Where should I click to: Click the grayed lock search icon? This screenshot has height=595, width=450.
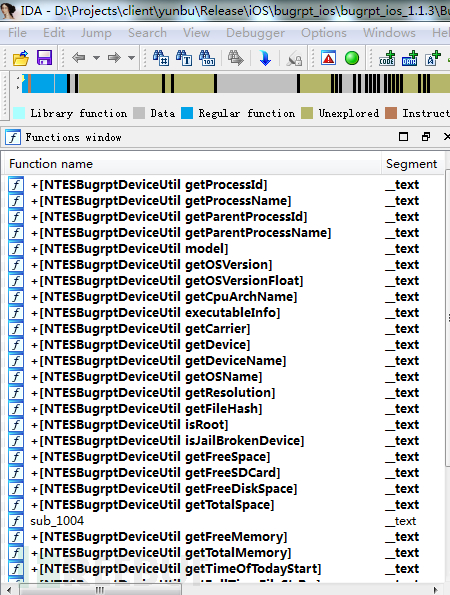pyautogui.click(x=294, y=59)
